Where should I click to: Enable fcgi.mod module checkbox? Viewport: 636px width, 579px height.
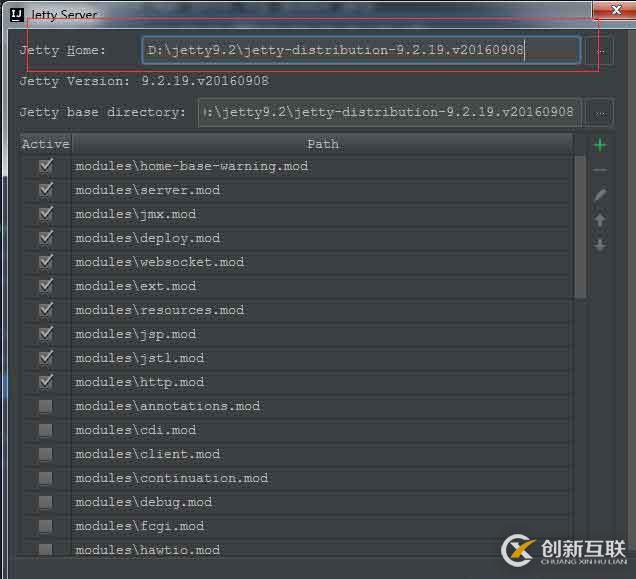45,526
